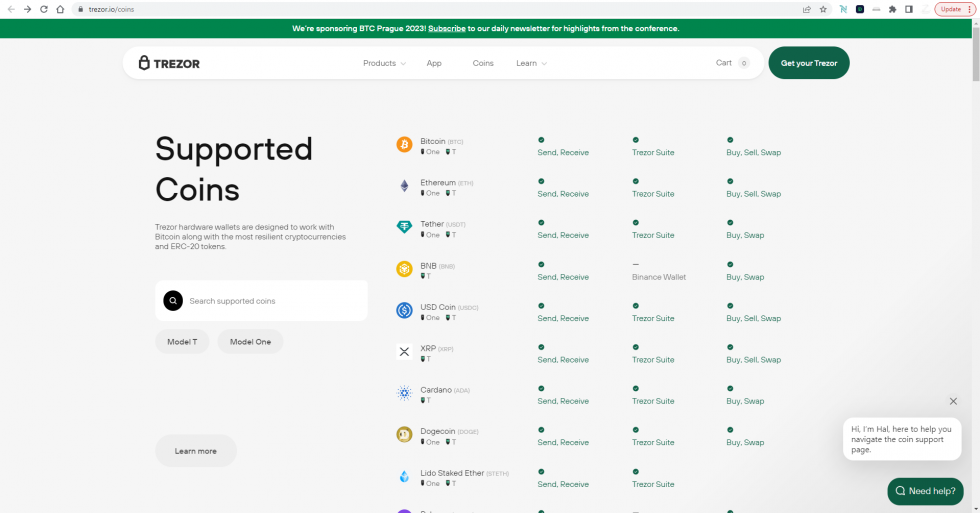
Task: Click the Hal chat greeting bubble
Action: point(902,439)
